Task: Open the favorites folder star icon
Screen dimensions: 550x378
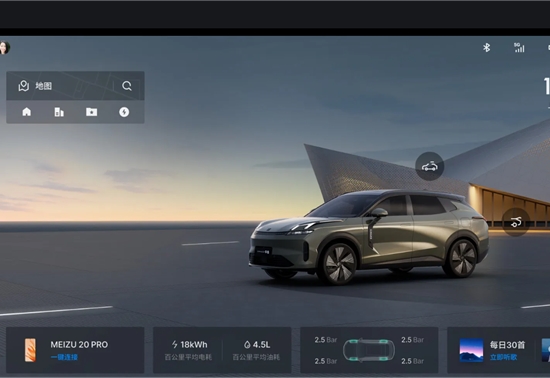Action: click(x=92, y=112)
